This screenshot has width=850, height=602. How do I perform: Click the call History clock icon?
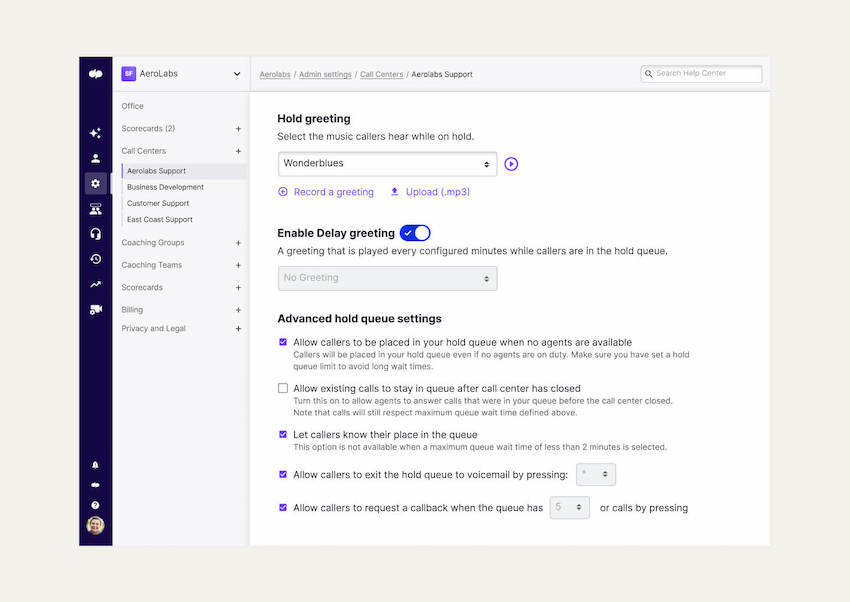(x=95, y=258)
